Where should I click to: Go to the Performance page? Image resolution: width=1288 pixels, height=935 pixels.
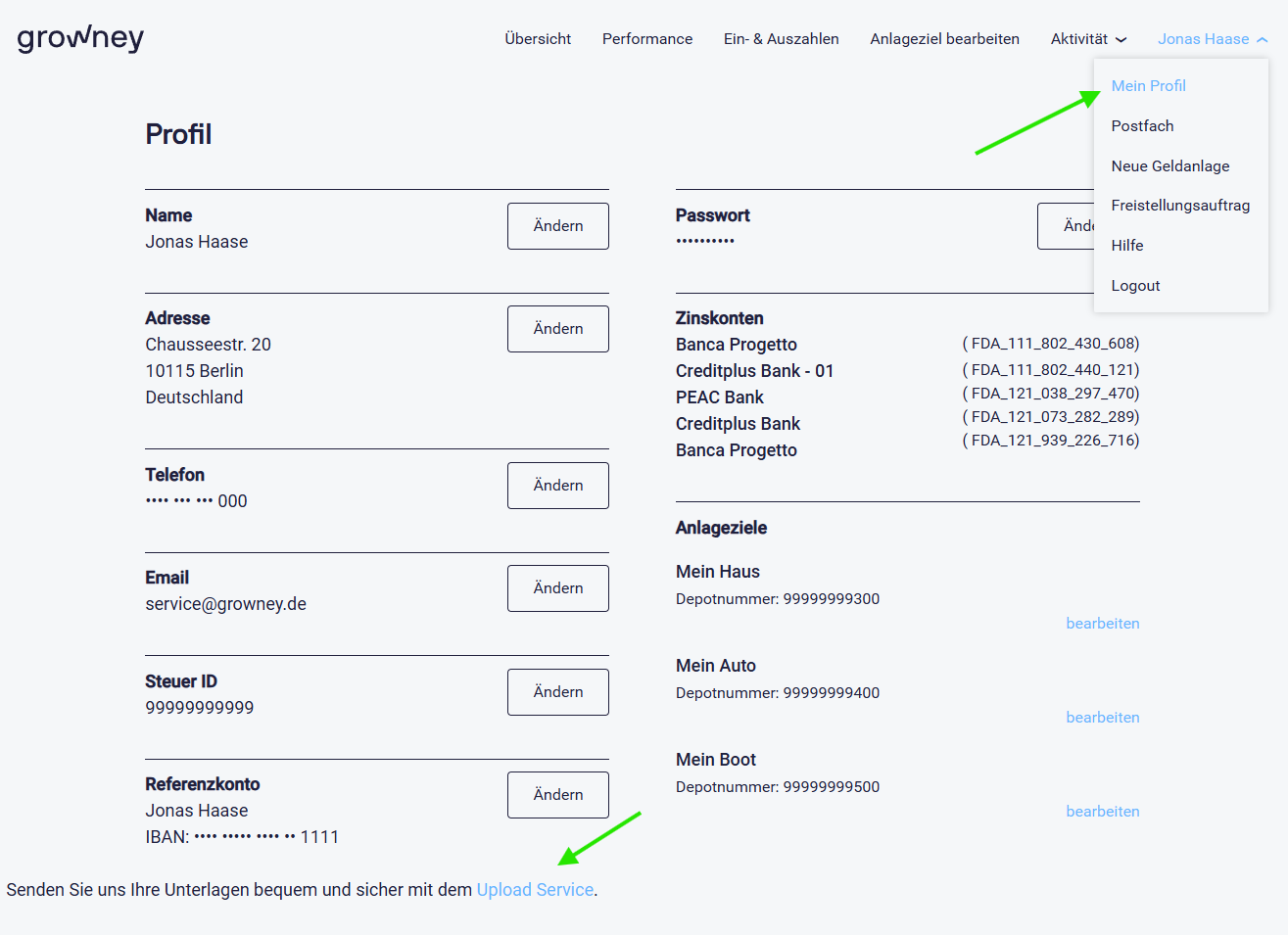(646, 39)
